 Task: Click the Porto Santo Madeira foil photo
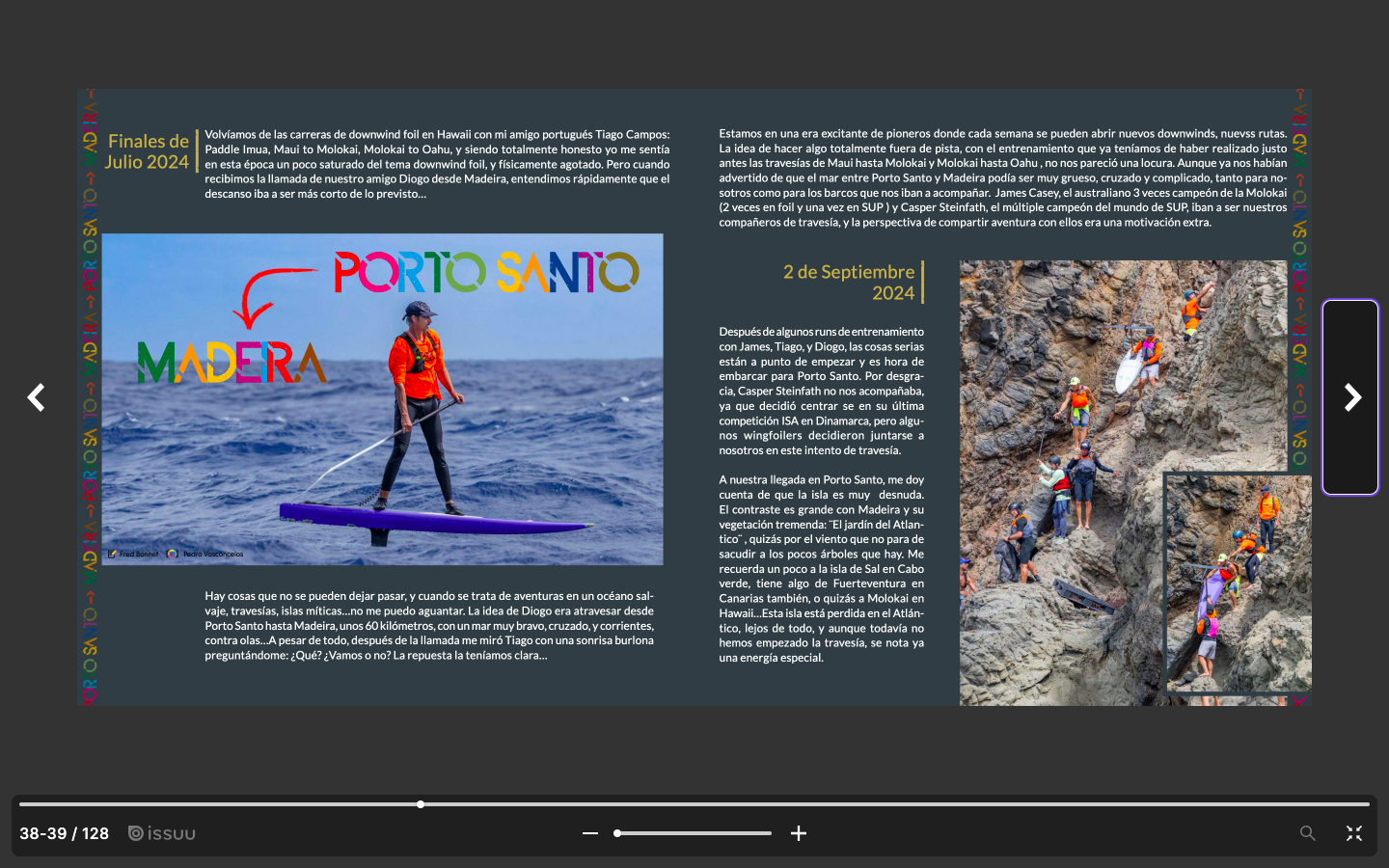tap(382, 399)
